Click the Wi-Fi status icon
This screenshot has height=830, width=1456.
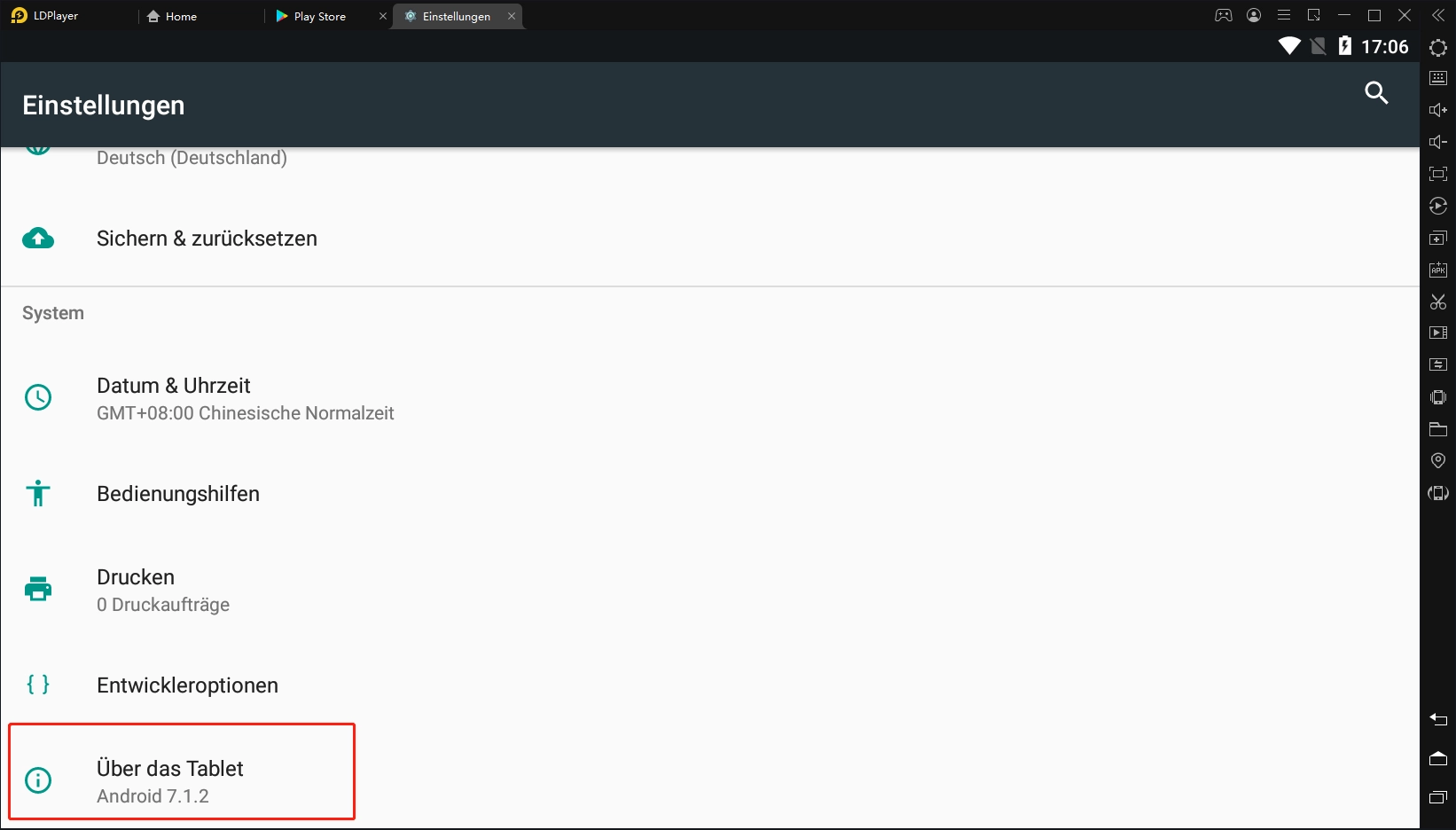[x=1289, y=46]
